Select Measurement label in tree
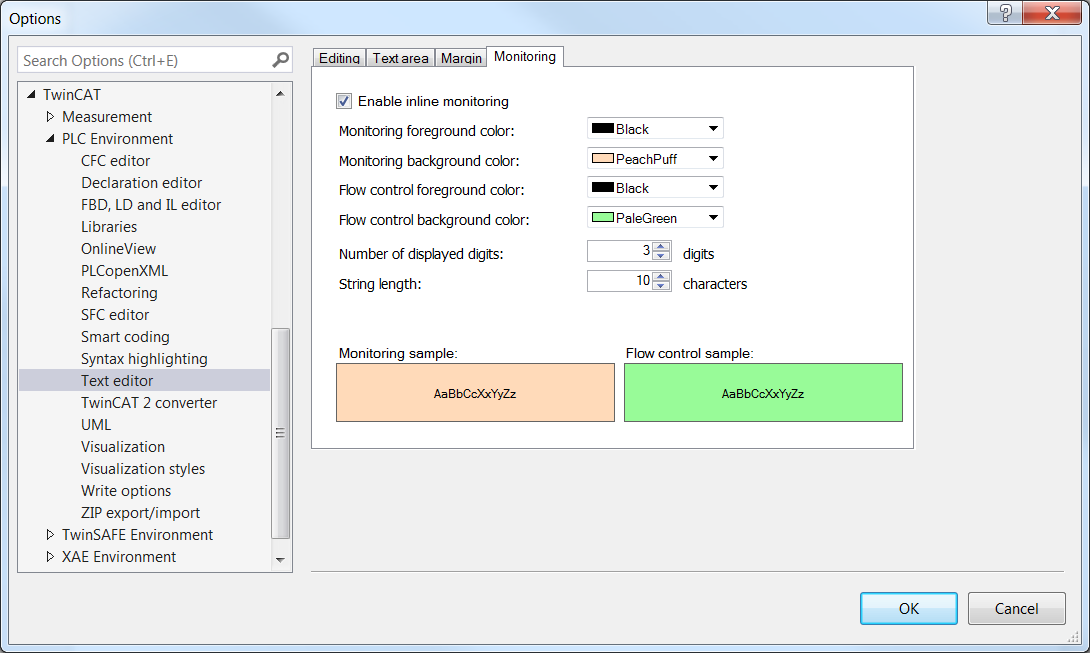Image resolution: width=1090 pixels, height=653 pixels. click(x=107, y=117)
